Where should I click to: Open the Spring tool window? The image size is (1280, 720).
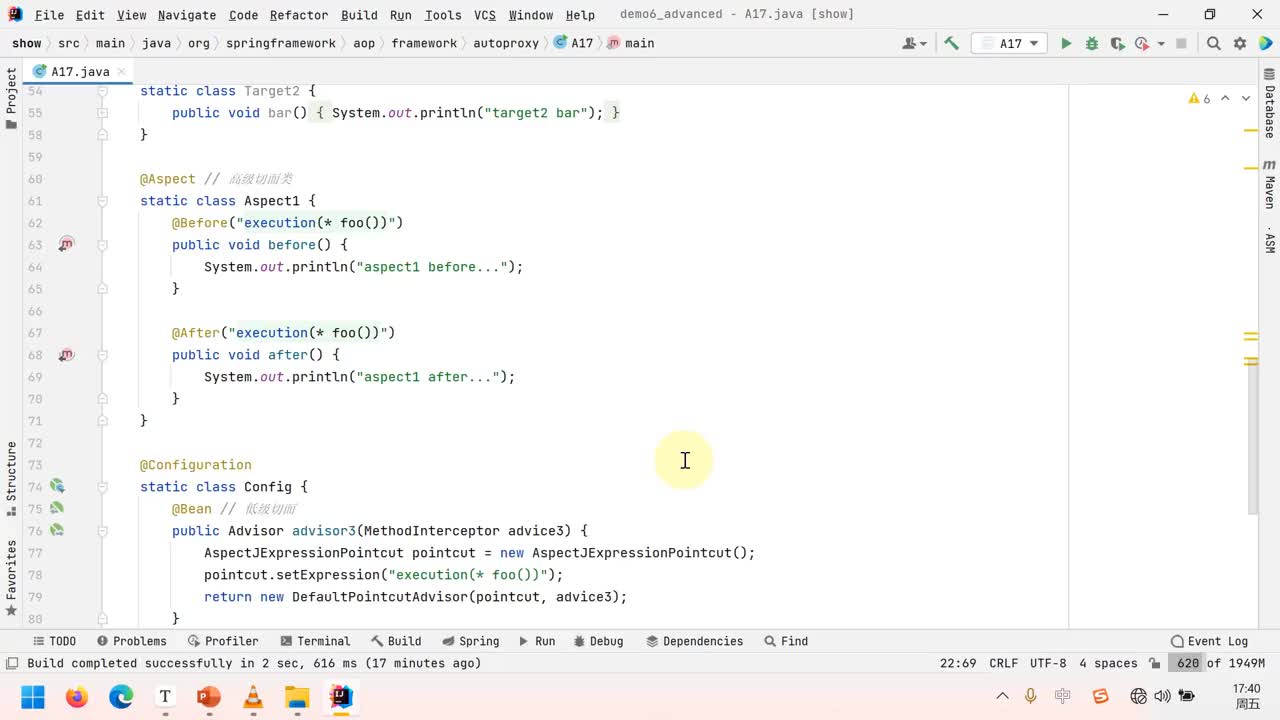(470, 641)
